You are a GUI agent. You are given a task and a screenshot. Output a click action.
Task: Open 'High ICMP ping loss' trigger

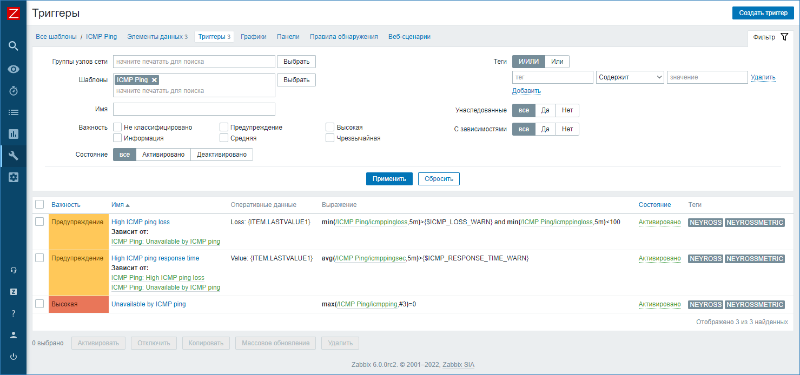tap(140, 222)
